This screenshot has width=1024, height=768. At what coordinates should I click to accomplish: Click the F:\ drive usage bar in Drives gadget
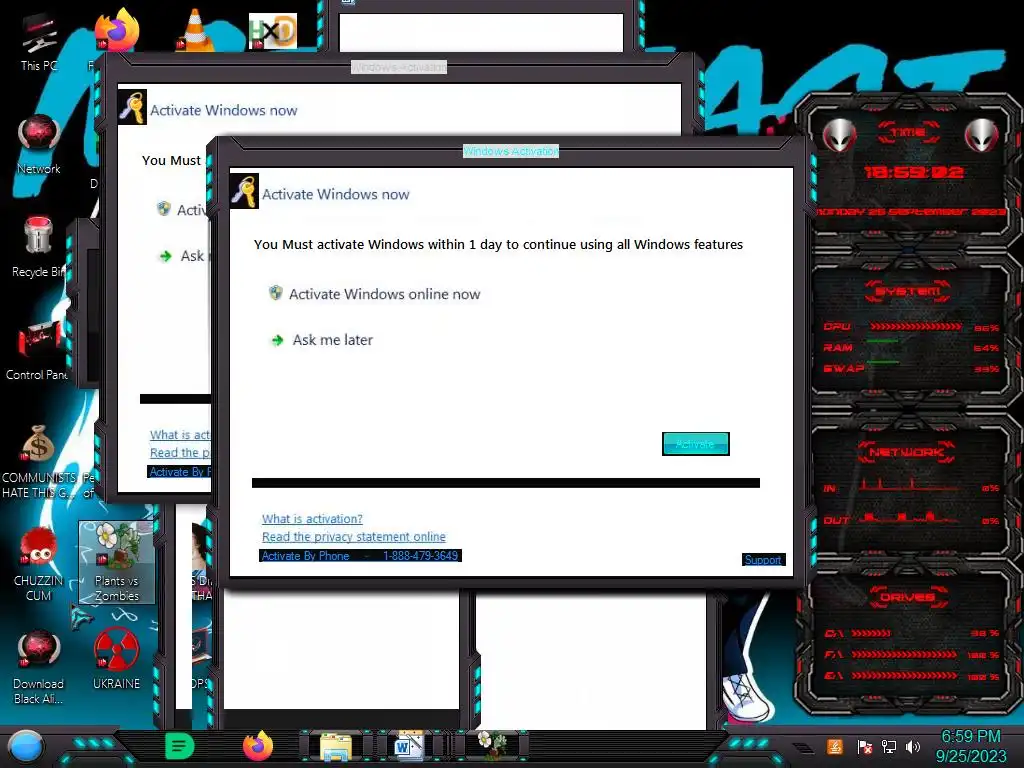(x=904, y=654)
